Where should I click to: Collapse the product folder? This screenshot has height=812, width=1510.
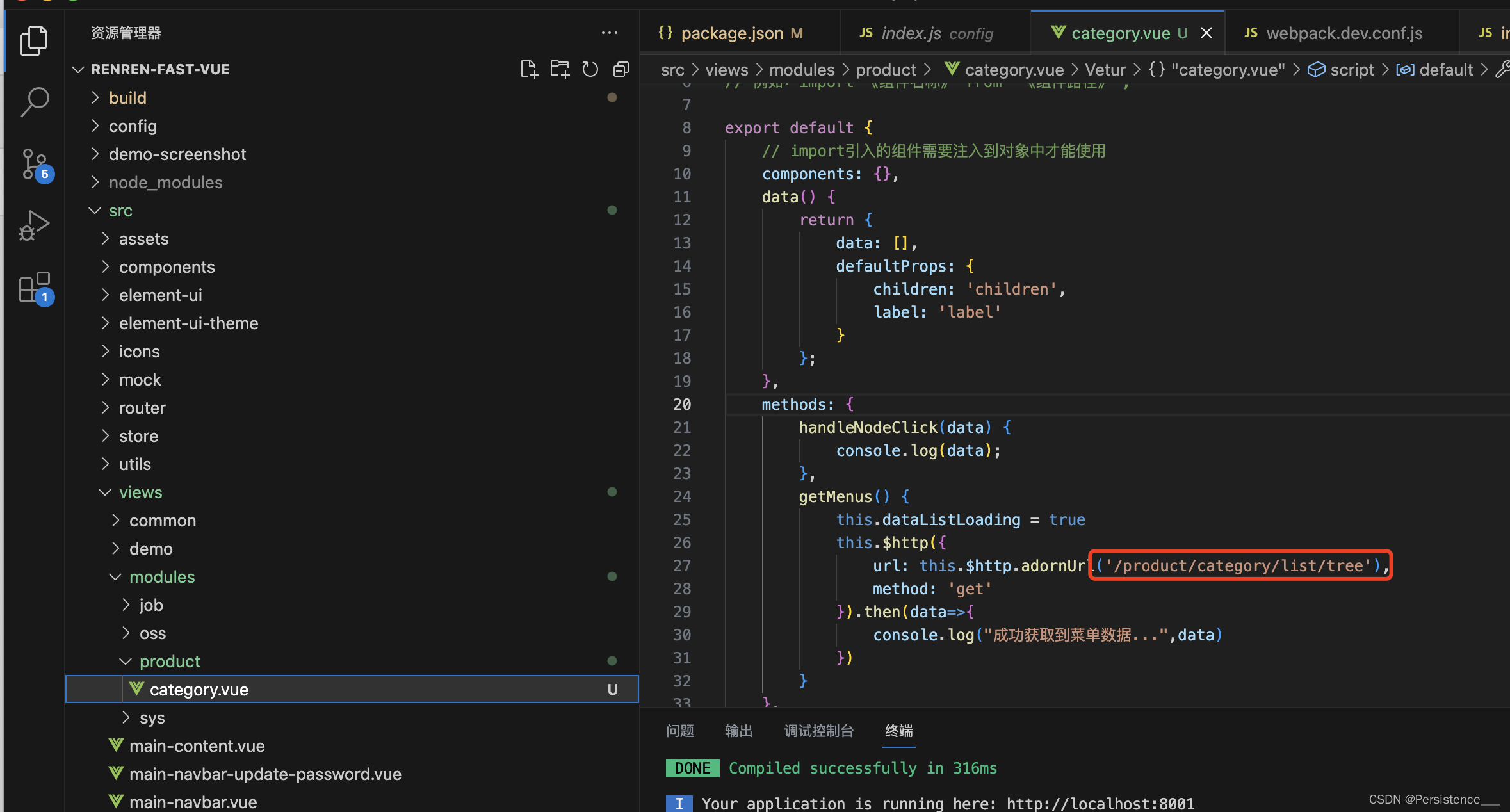click(x=352, y=661)
